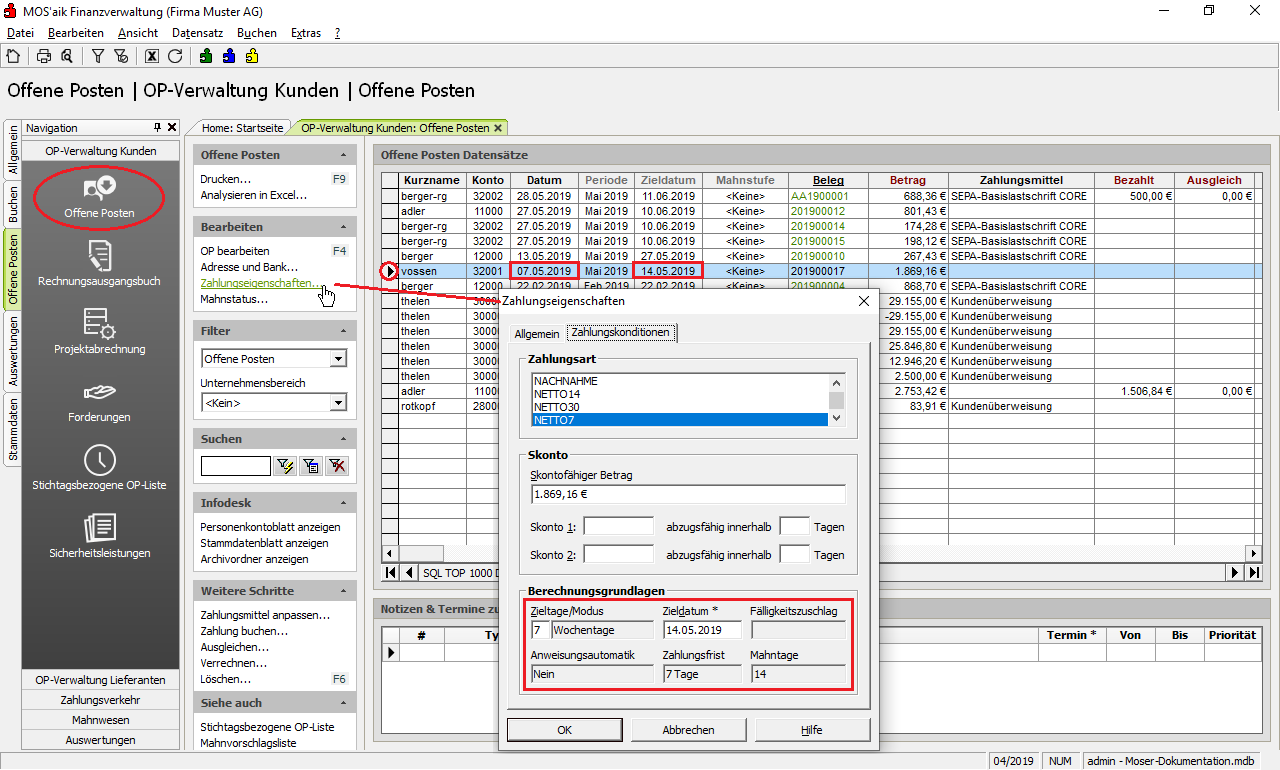Click the Zieldatum input field

point(702,630)
